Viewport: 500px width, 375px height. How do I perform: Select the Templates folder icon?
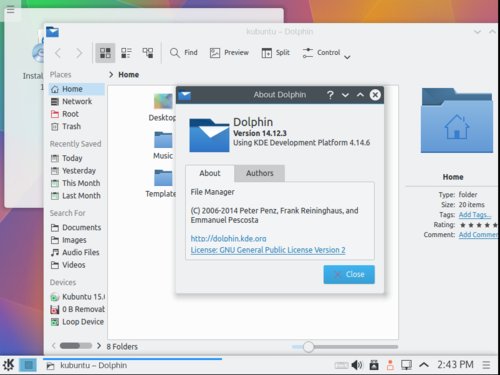[163, 177]
